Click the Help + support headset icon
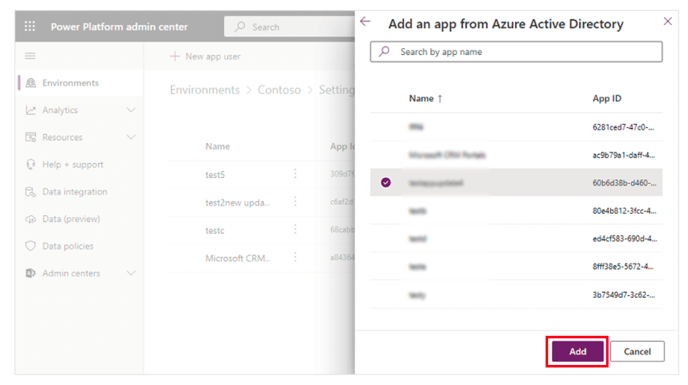Image resolution: width=688 pixels, height=385 pixels. 30,164
